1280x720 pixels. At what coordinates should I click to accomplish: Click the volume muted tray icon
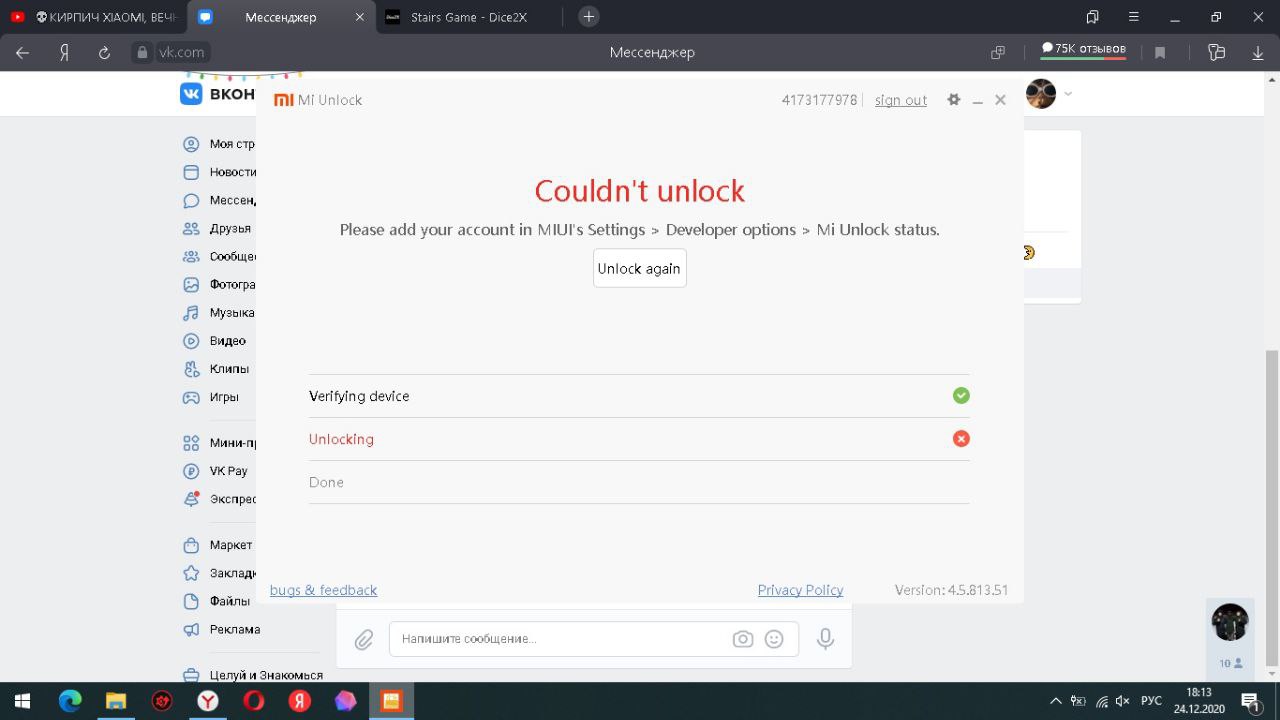point(1122,701)
